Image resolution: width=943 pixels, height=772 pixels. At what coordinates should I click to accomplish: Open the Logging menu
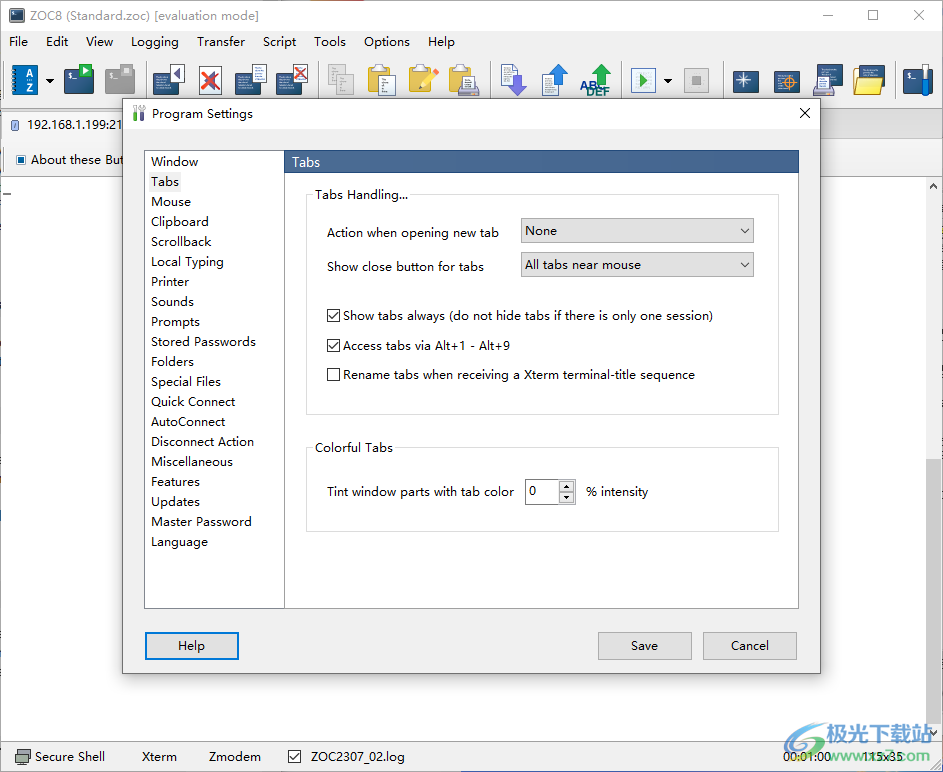pyautogui.click(x=155, y=42)
